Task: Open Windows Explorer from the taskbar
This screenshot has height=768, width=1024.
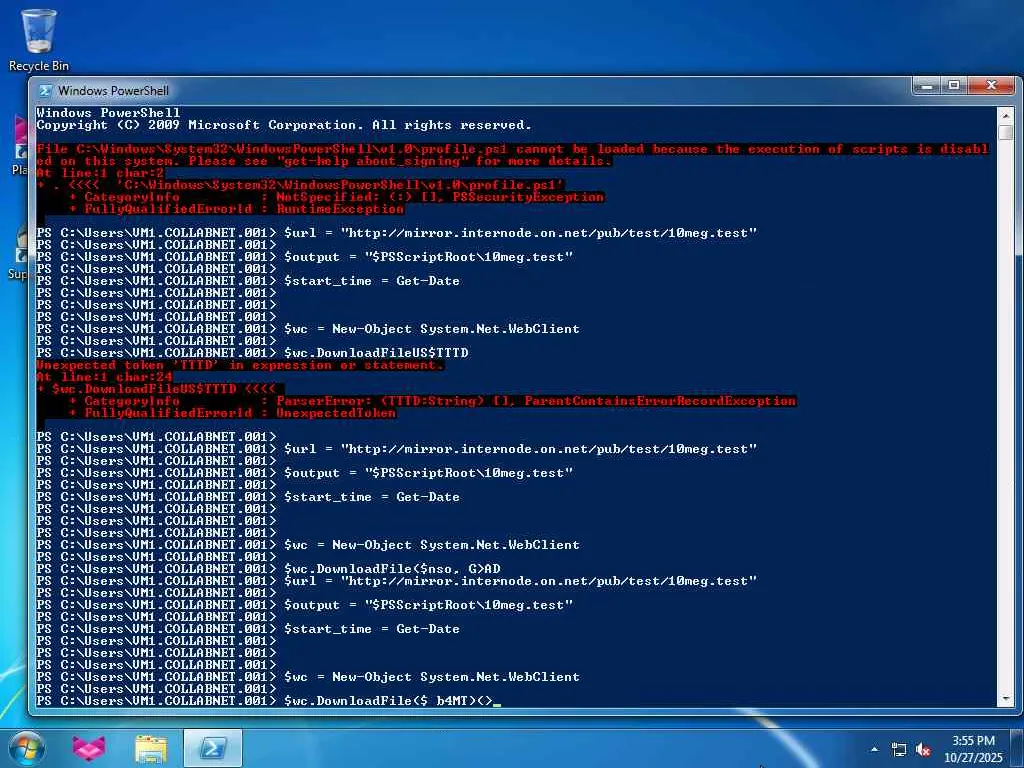Action: click(151, 748)
